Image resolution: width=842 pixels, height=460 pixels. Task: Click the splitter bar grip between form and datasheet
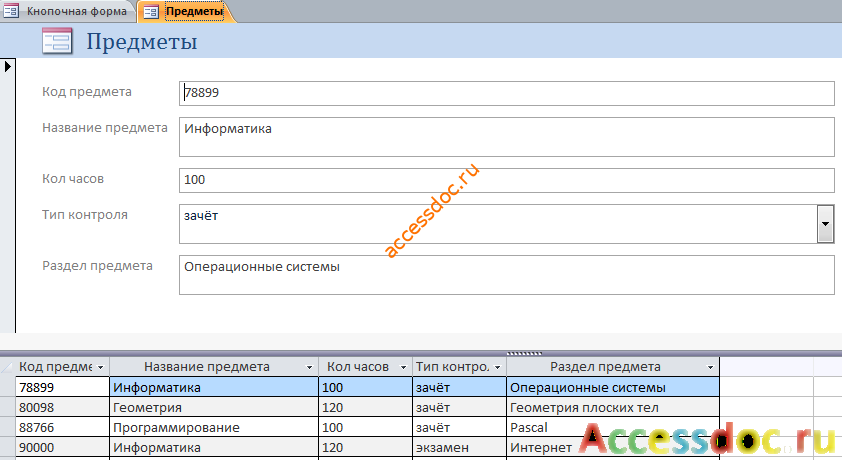(x=525, y=353)
